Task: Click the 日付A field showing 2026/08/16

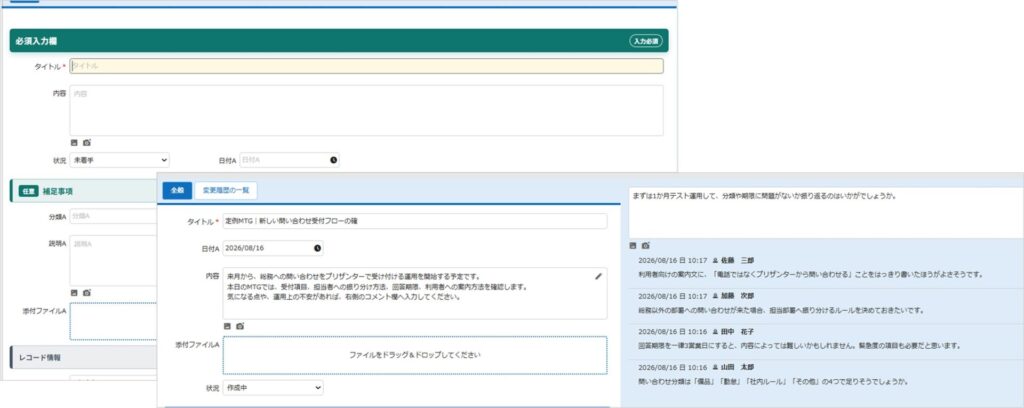Action: pos(273,248)
